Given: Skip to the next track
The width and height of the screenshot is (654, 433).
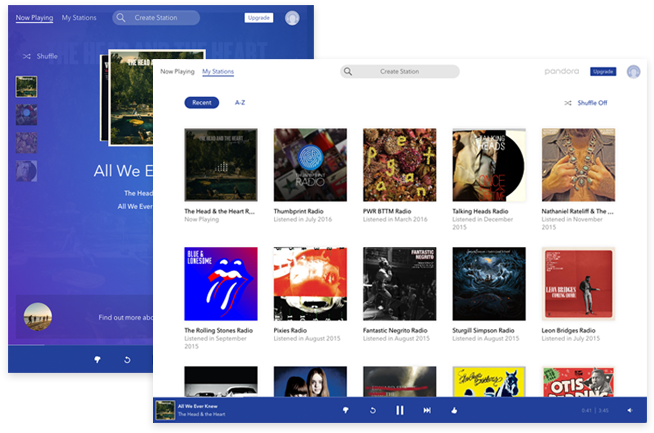Looking at the screenshot, I should click(427, 410).
